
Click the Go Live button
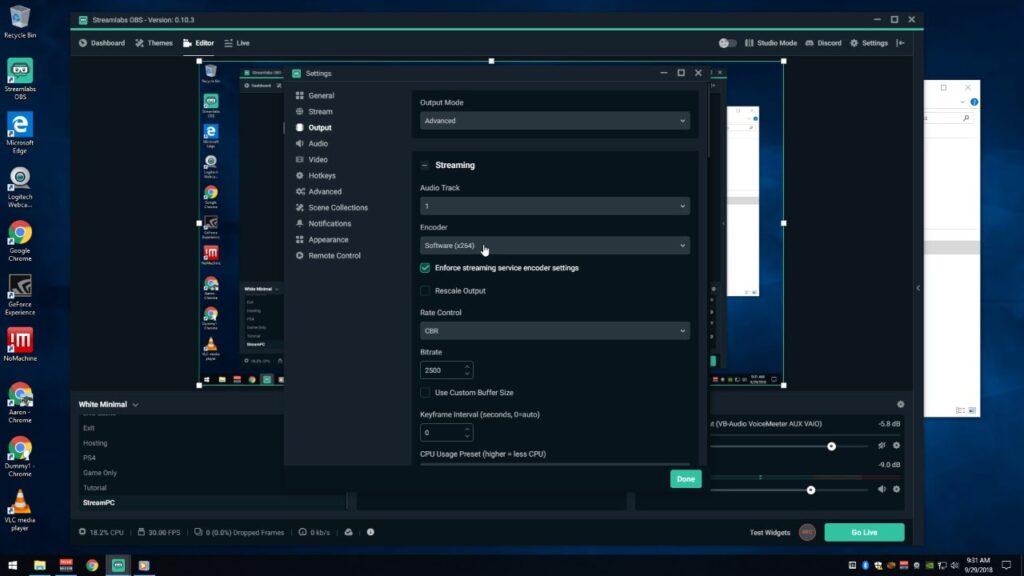pyautogui.click(x=864, y=532)
